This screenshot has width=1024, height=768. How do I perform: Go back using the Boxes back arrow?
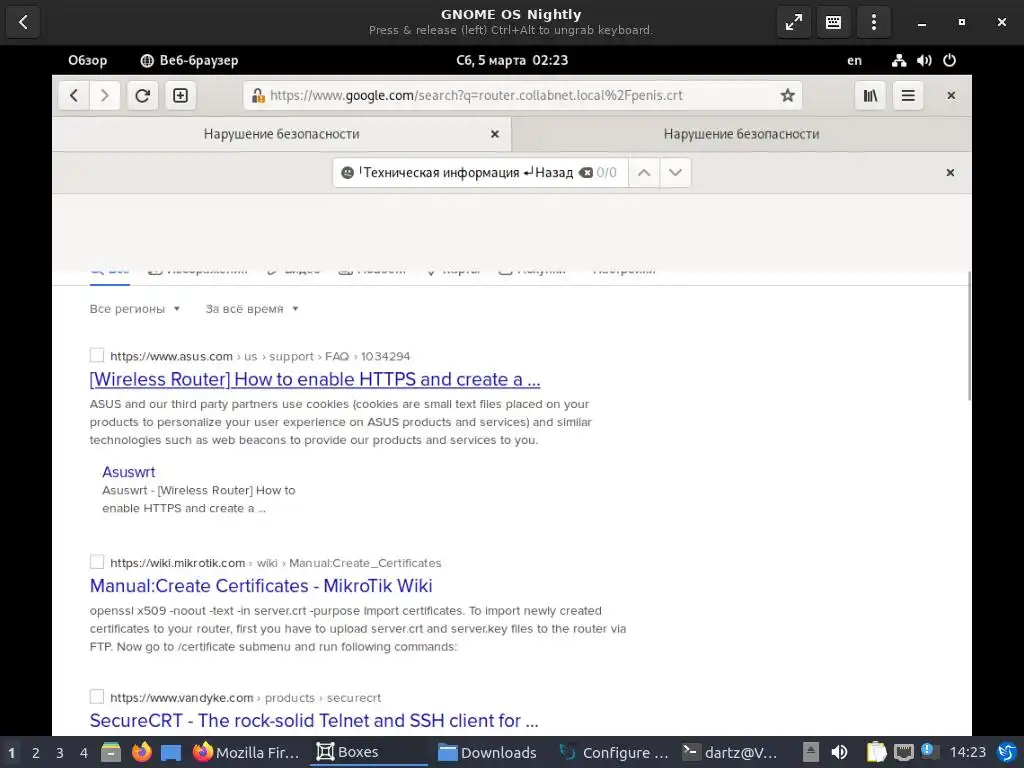pos(23,22)
